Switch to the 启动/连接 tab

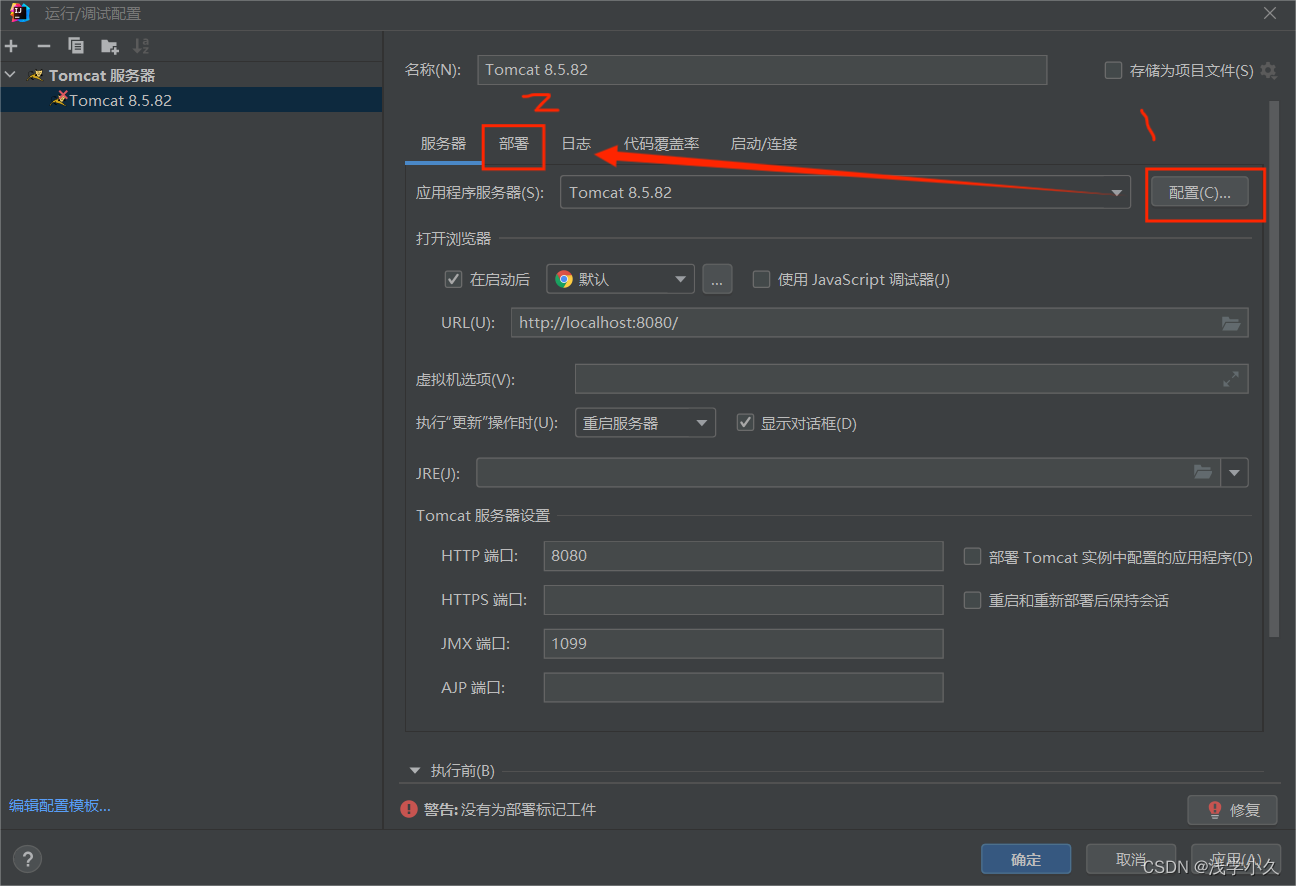click(764, 144)
